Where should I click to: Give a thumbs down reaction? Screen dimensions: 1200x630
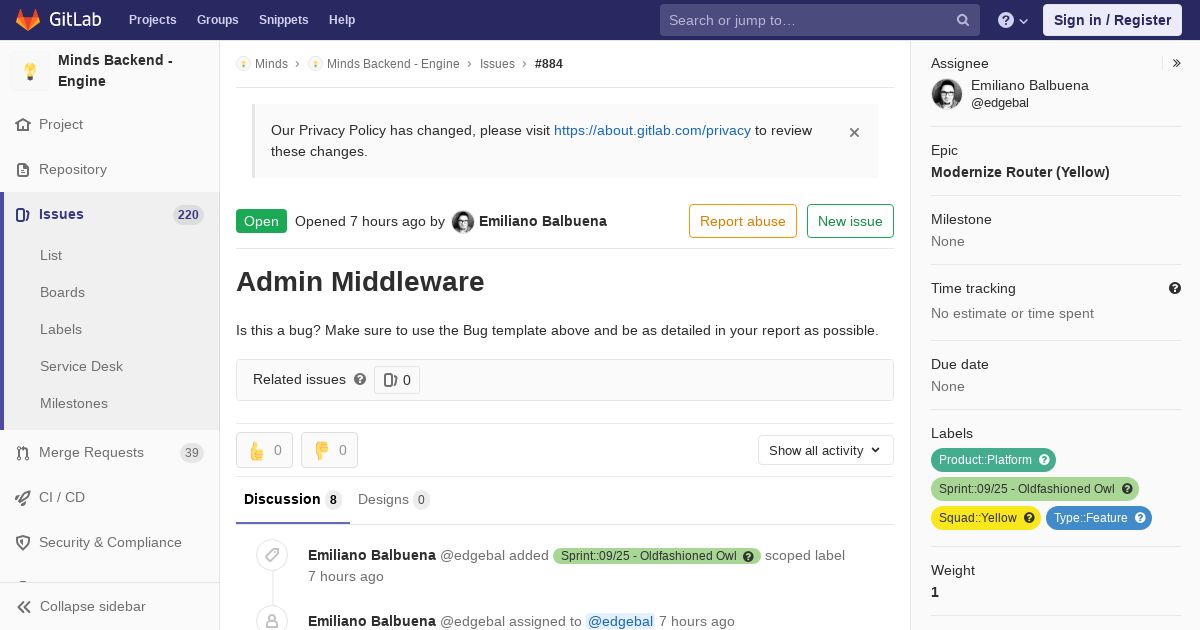pyautogui.click(x=329, y=450)
